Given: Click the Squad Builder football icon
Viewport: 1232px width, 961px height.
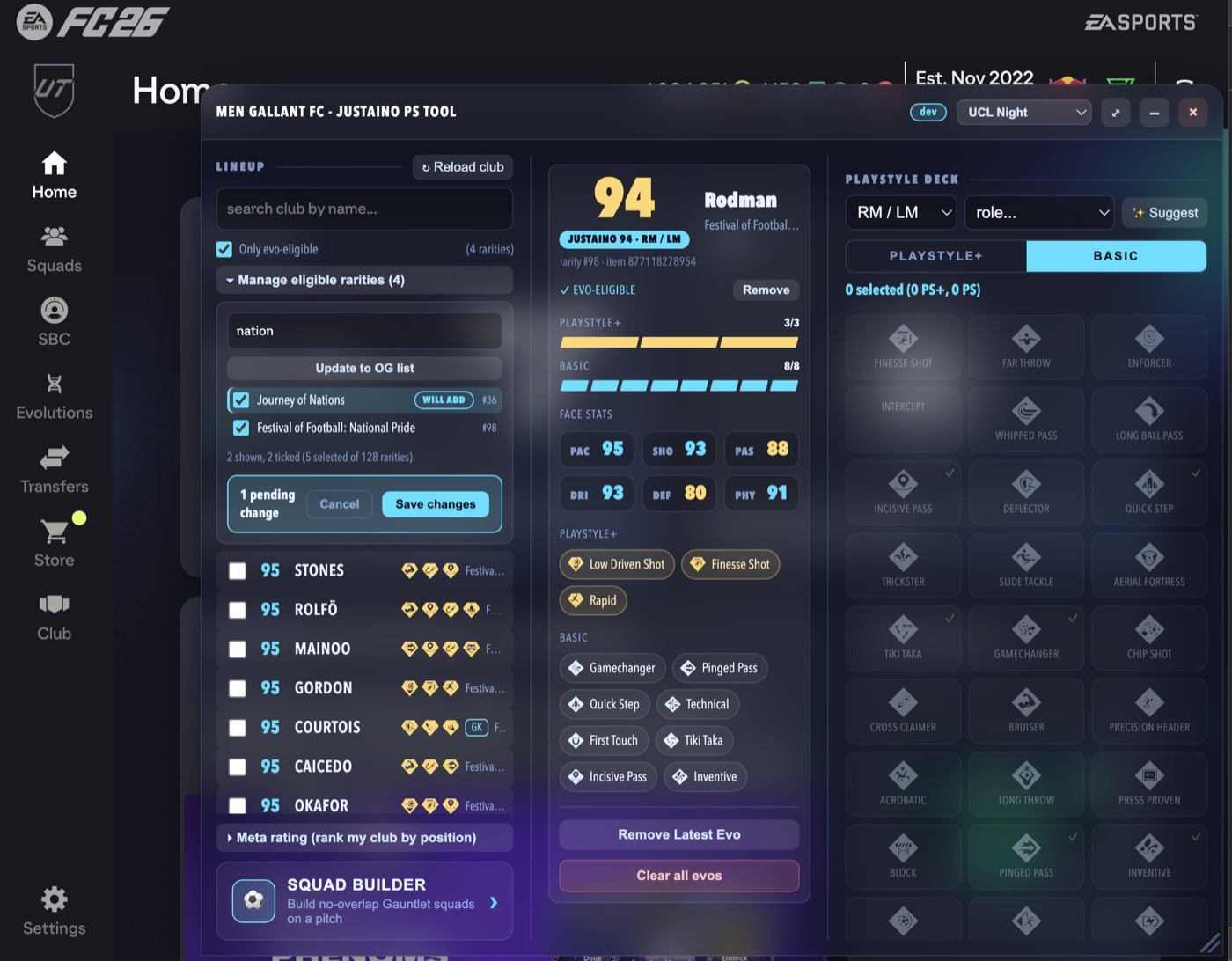Looking at the screenshot, I should [253, 901].
